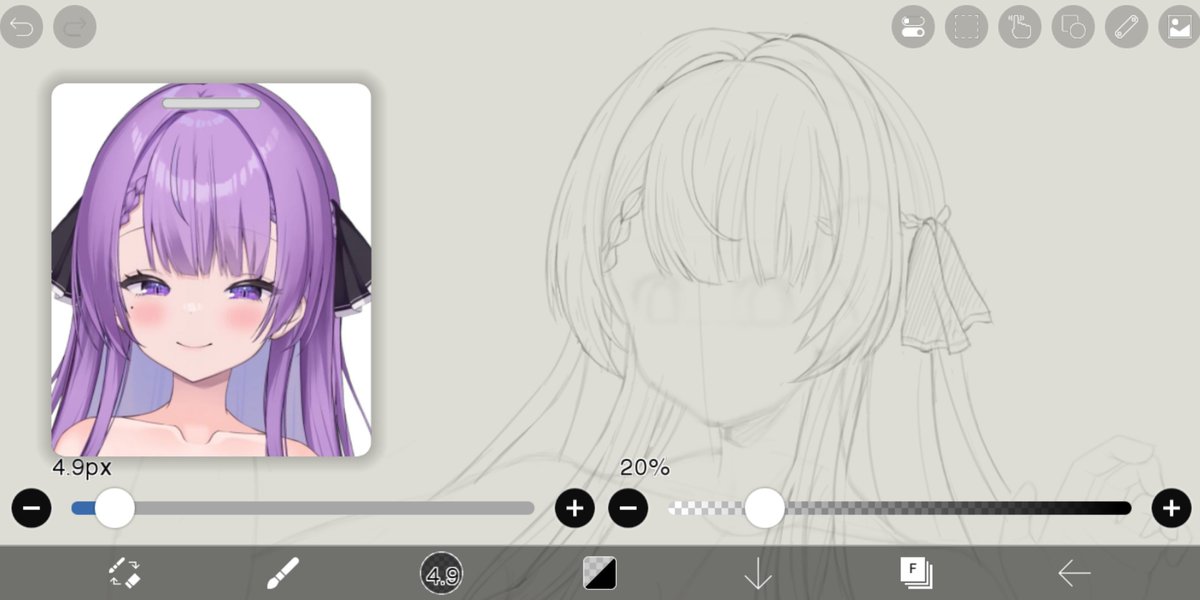This screenshot has width=1200, height=600.
Task: Click the 20% opacity label
Action: point(645,468)
